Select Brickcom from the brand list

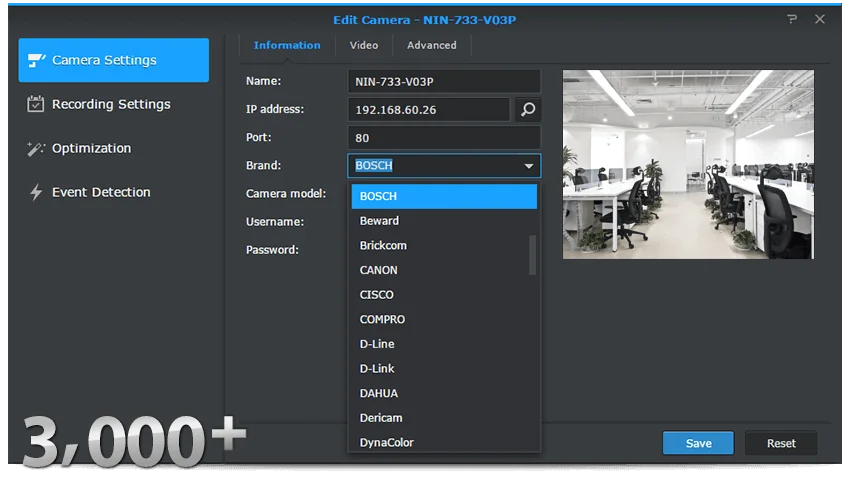pos(444,245)
